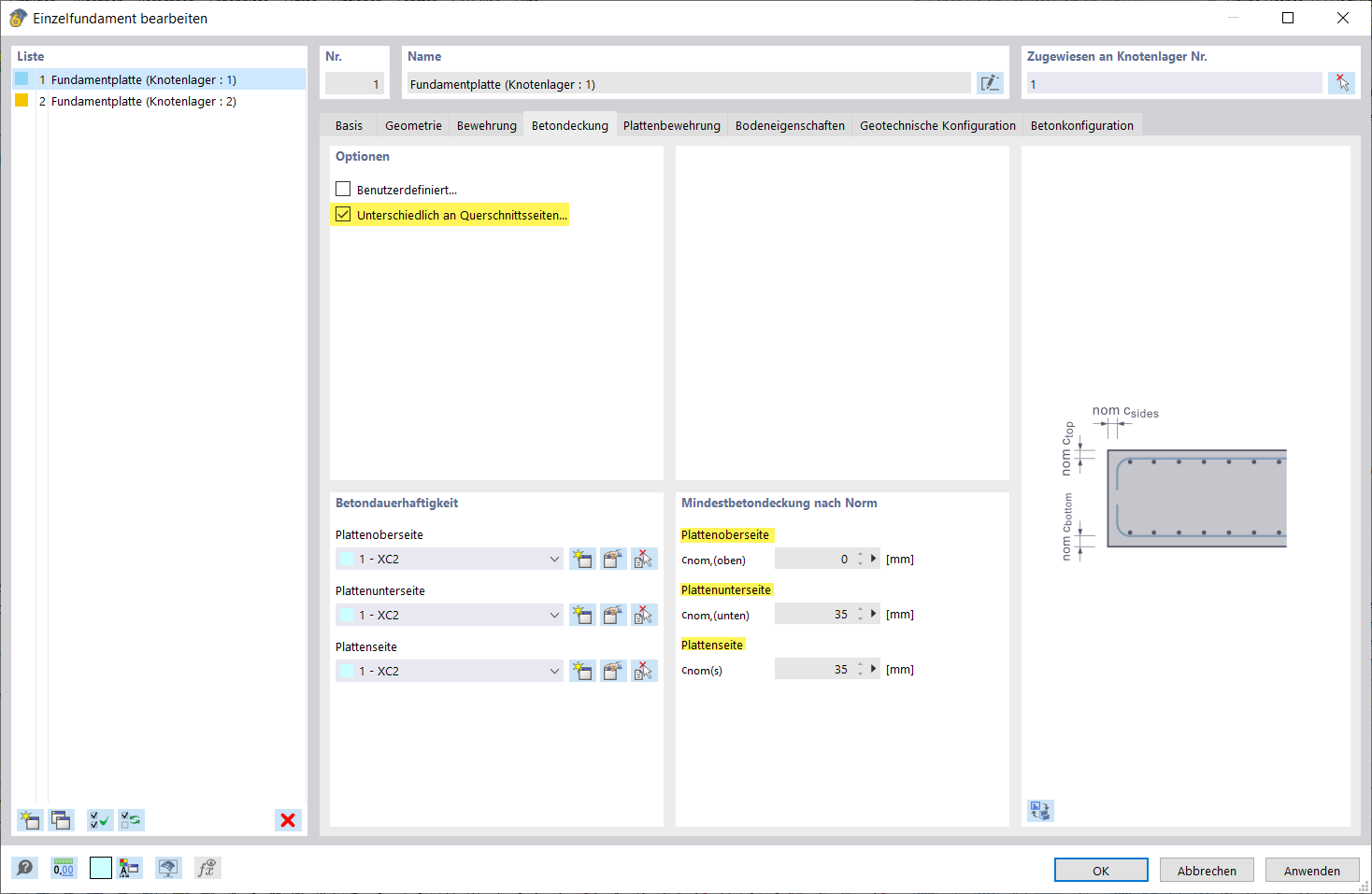The width and height of the screenshot is (1372, 894).
Task: Open the Geotechnische Konfiguration tab
Action: click(x=937, y=125)
